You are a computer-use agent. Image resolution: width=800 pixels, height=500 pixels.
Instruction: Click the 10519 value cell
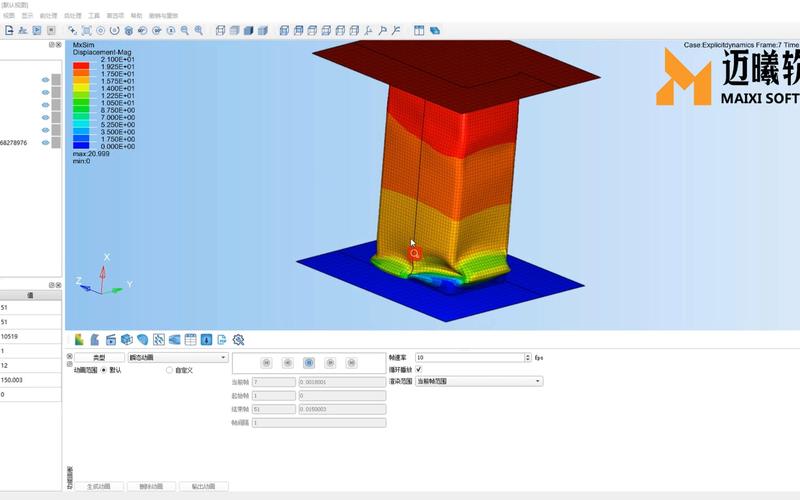point(31,337)
